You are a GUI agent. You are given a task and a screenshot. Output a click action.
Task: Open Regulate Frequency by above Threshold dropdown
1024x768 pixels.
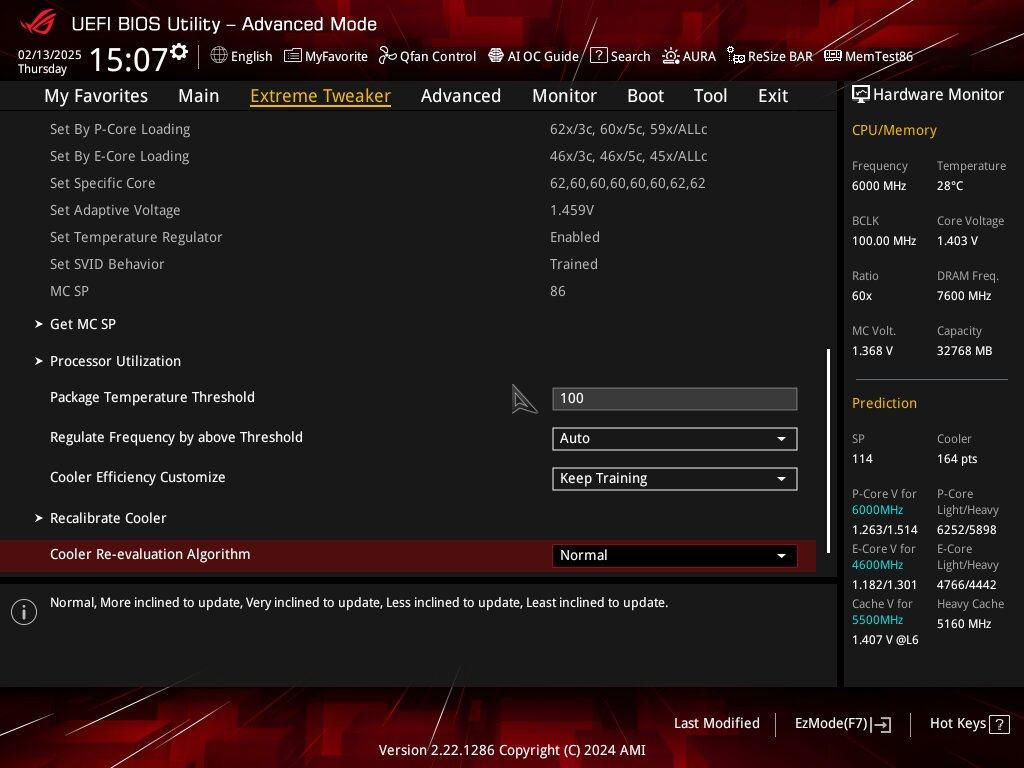(675, 439)
